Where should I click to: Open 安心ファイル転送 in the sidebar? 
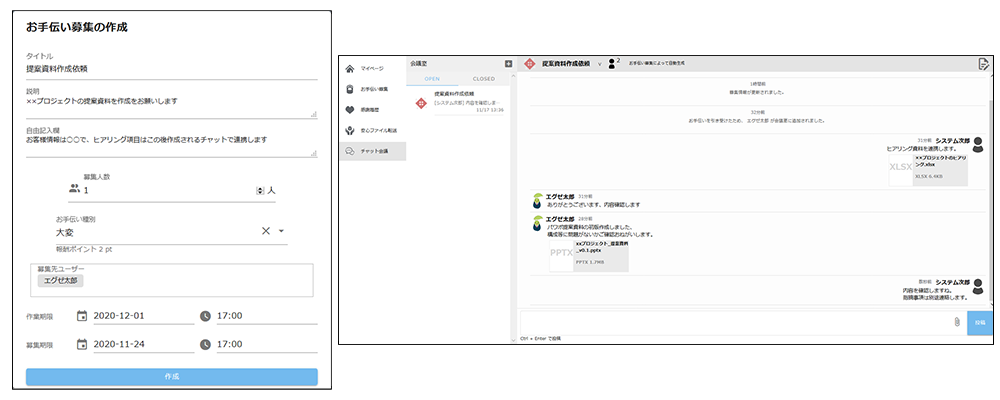tap(372, 130)
